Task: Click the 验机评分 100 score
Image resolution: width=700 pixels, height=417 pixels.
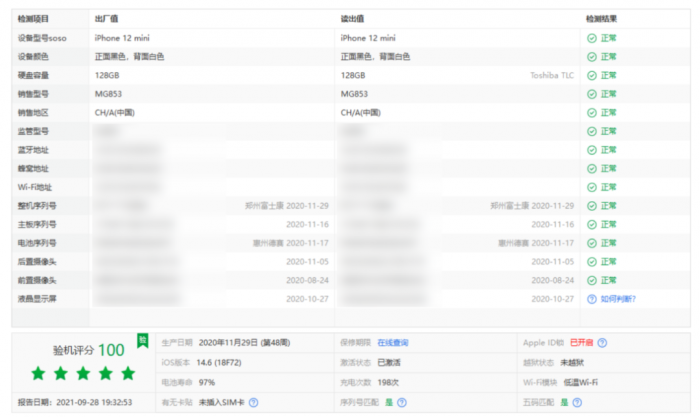Action: 88,350
